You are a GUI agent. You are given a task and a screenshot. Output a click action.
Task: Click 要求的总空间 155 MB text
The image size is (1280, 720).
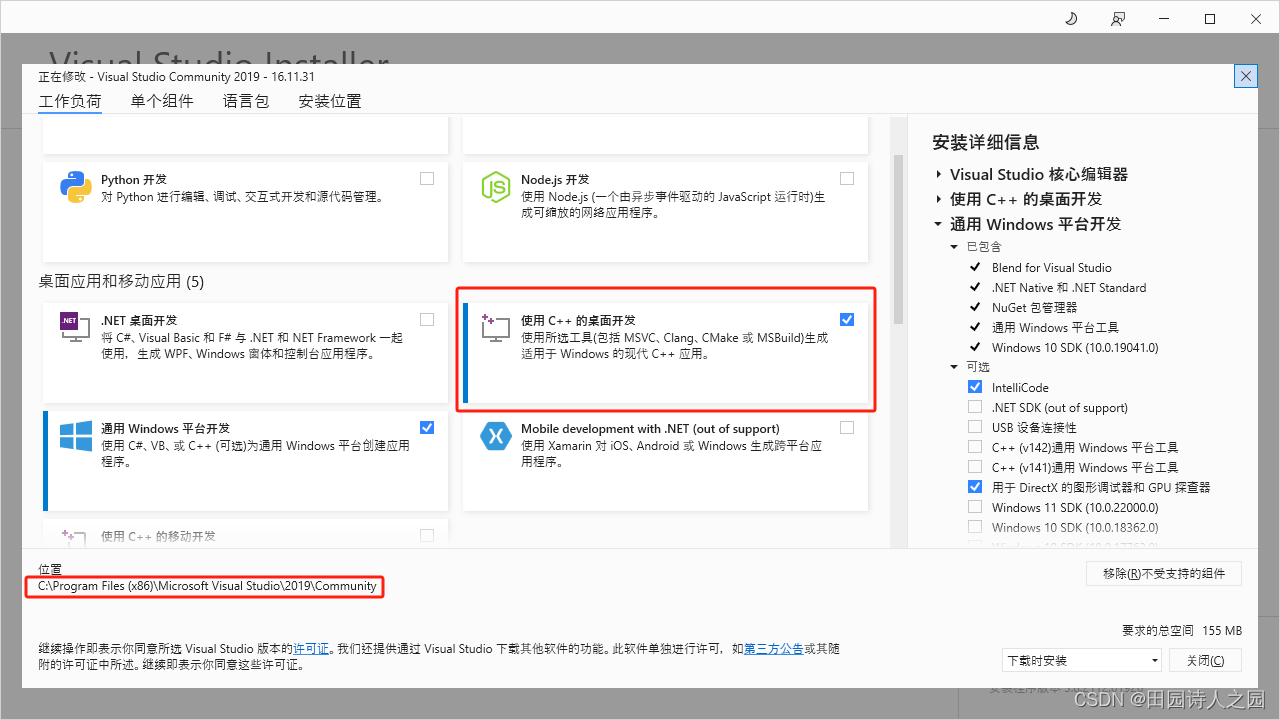[x=1182, y=631]
